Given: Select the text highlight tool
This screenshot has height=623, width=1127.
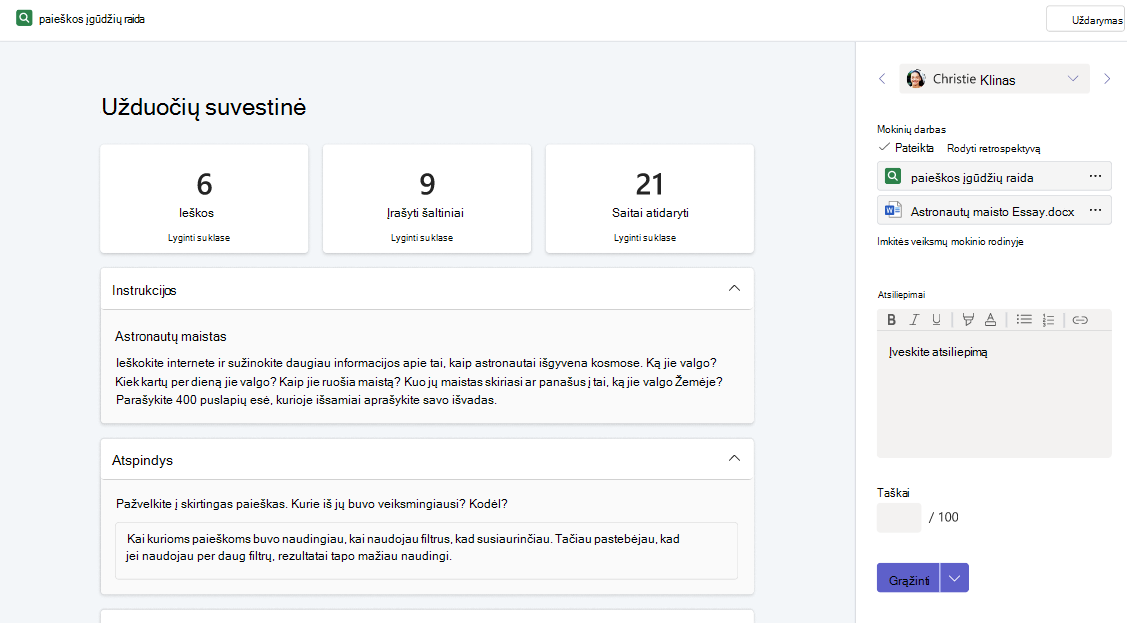Looking at the screenshot, I should (x=968, y=320).
